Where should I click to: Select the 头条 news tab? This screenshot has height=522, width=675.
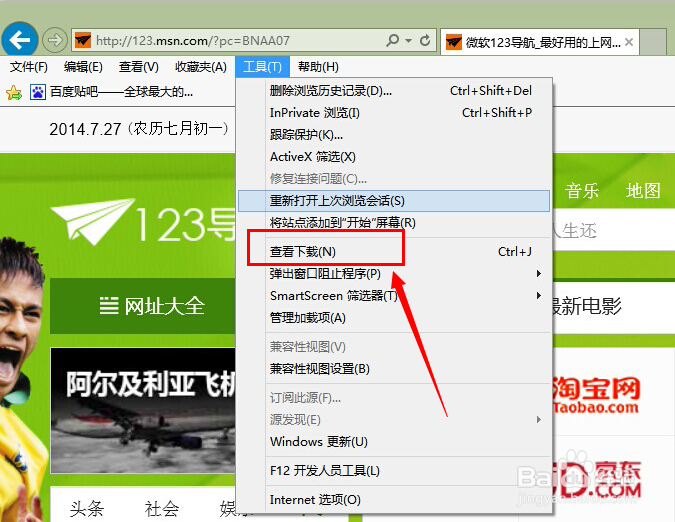[x=87, y=509]
